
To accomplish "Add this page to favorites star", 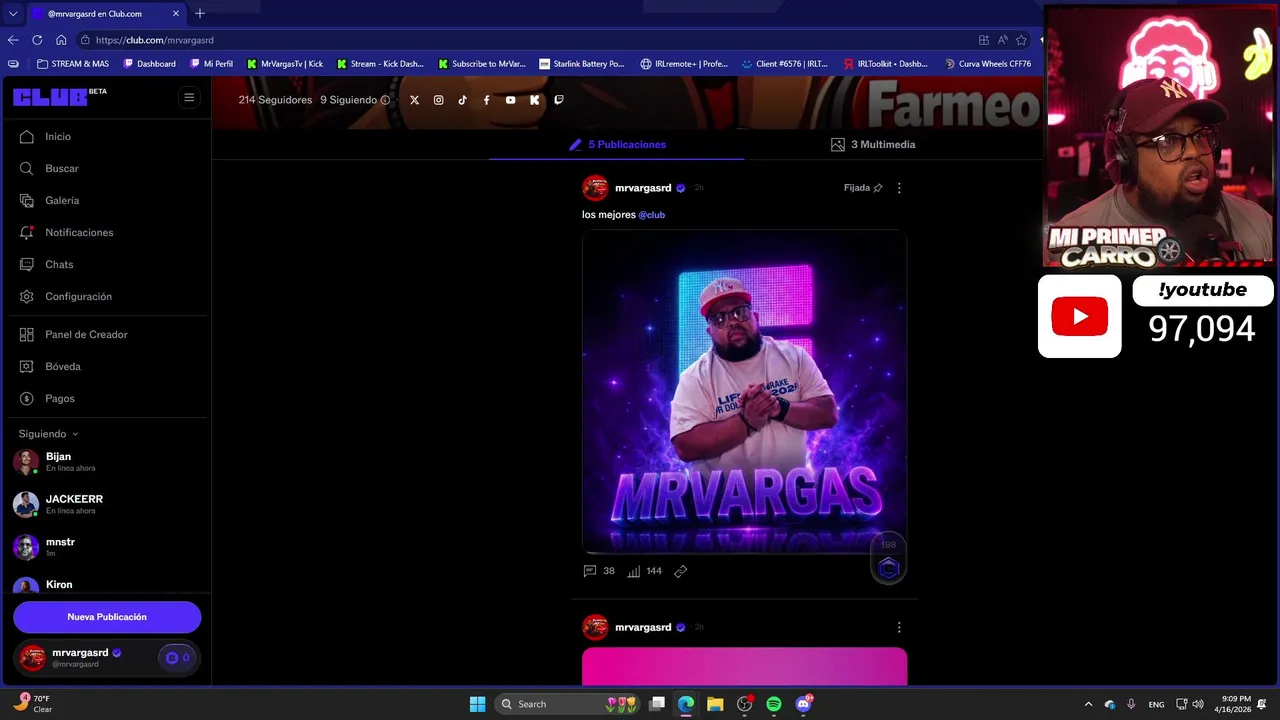I will [1021, 40].
